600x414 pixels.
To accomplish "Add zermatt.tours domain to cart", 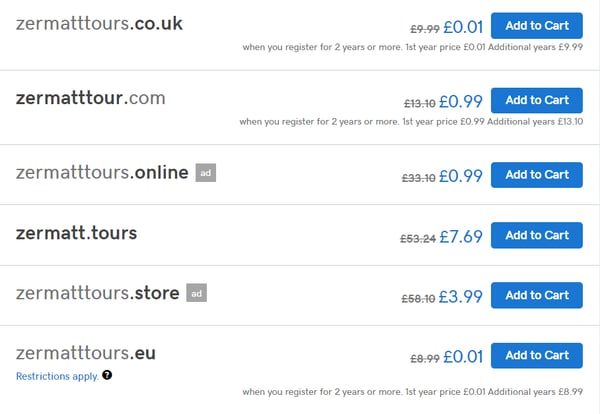I will [537, 235].
